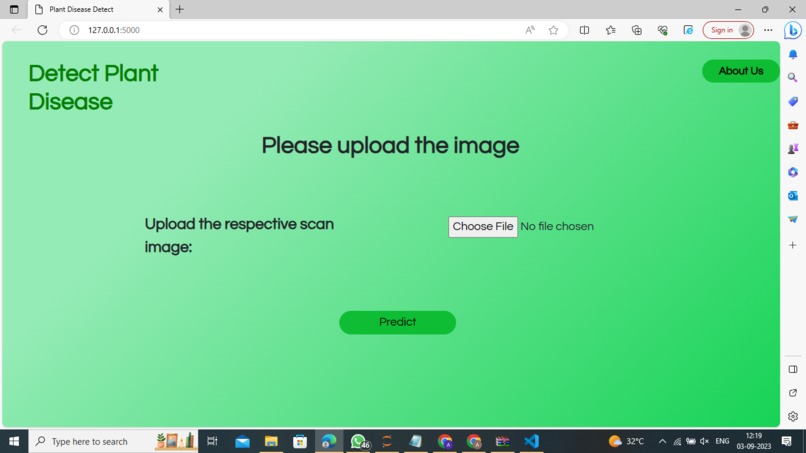Open sidebar settings gear icon
806x453 pixels.
(793, 416)
